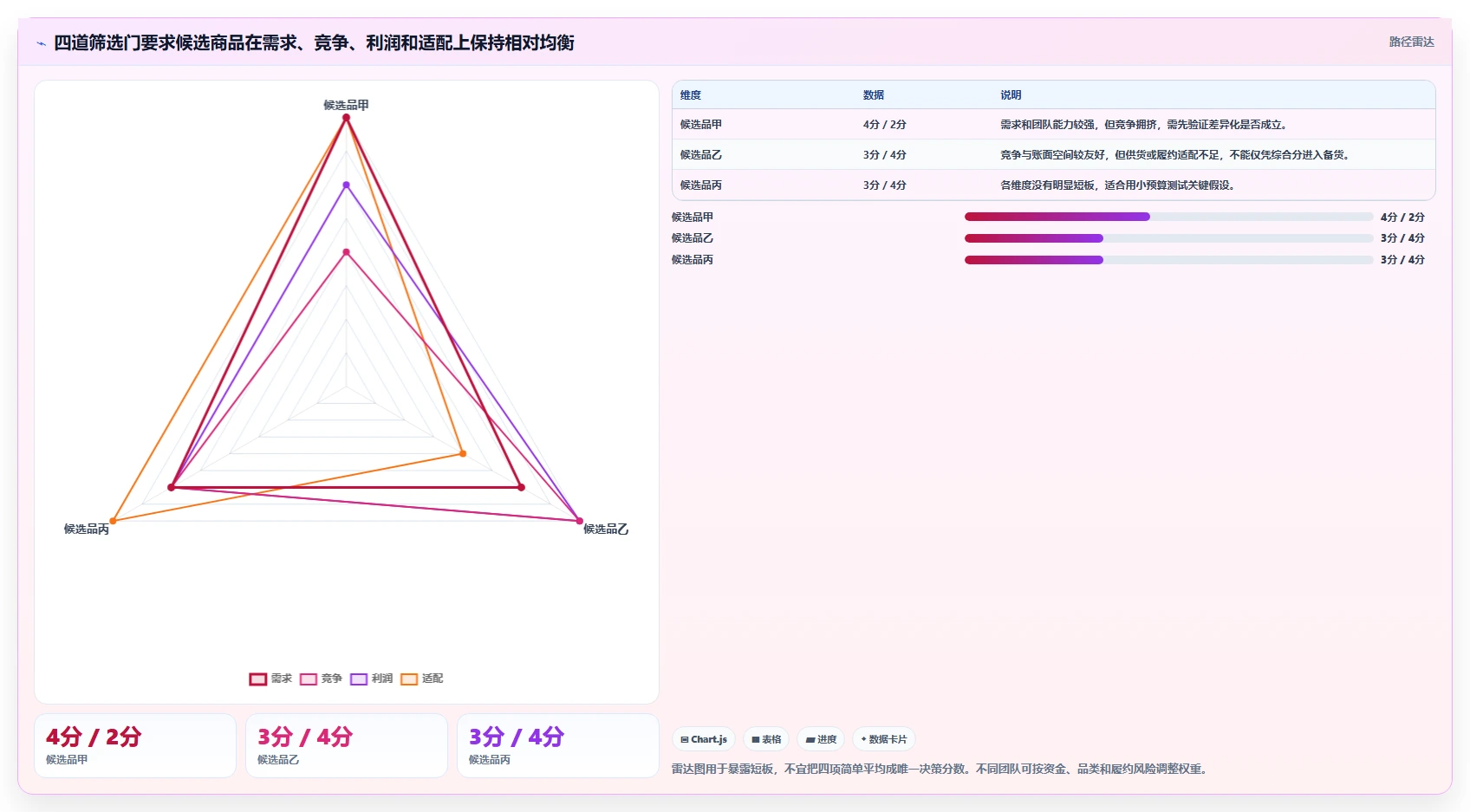Click the 路径雷达 label in the header
Image resolution: width=1470 pixels, height=812 pixels.
[x=1411, y=42]
